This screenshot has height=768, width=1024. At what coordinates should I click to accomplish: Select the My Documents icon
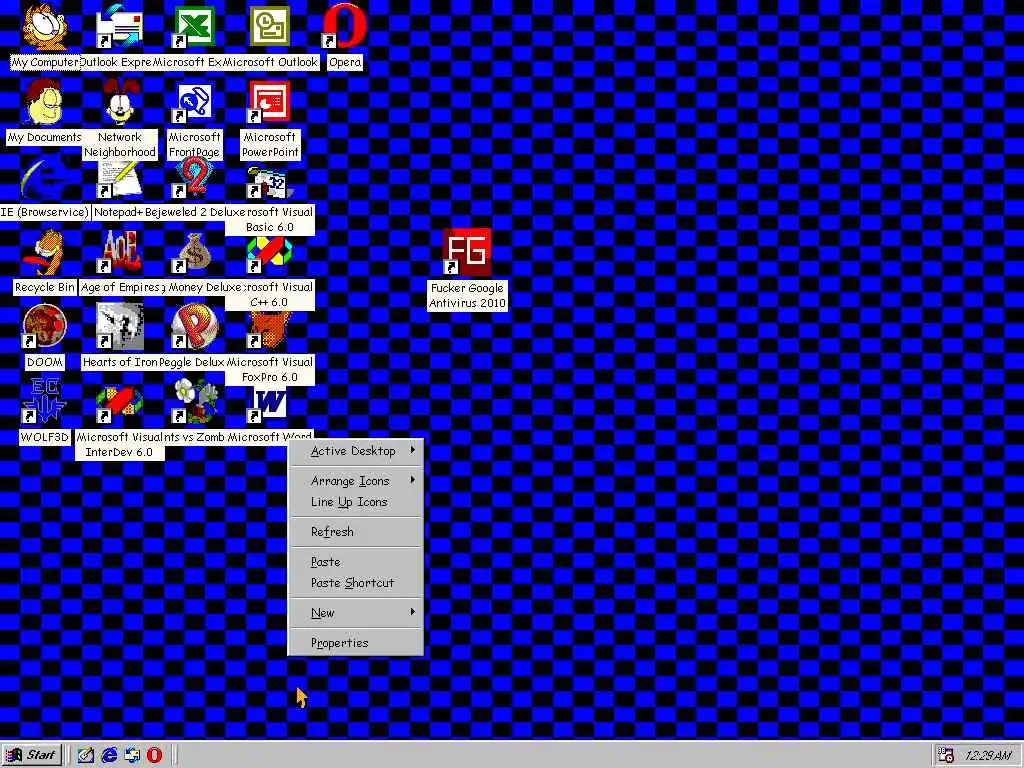44,103
